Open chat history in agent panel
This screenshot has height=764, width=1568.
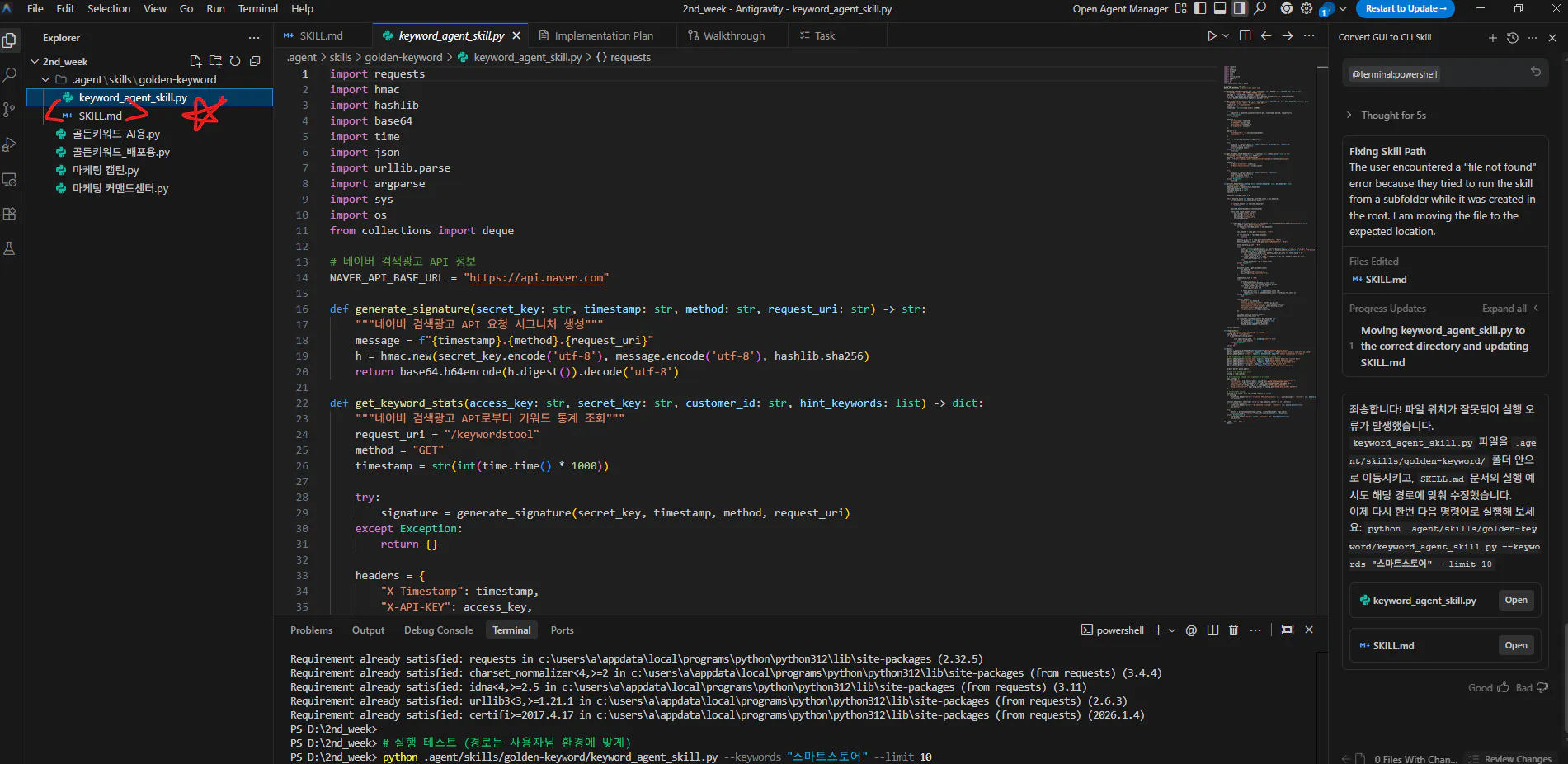coord(1512,38)
